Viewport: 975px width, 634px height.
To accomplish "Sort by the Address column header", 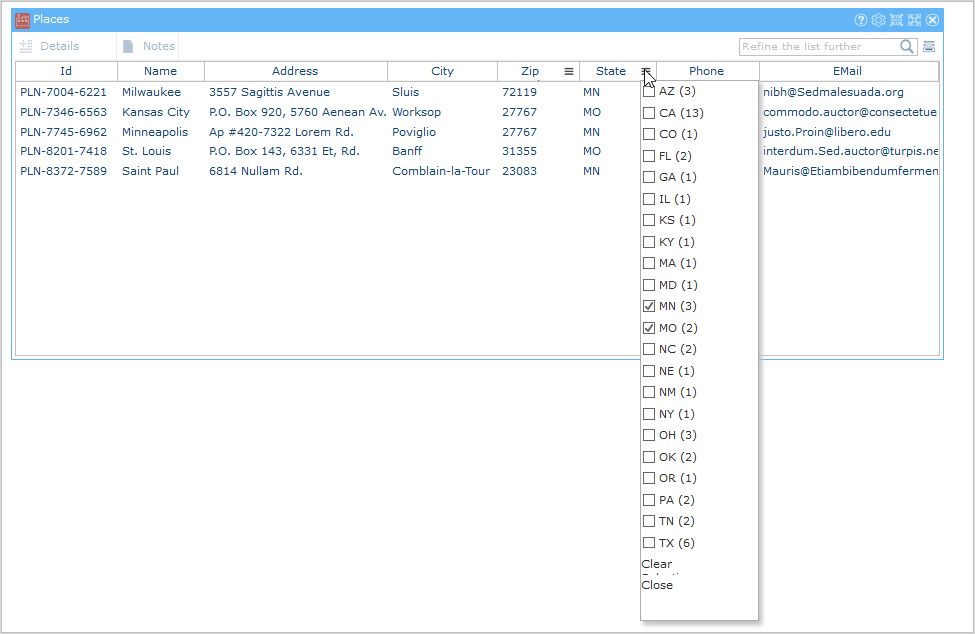I will click(295, 71).
